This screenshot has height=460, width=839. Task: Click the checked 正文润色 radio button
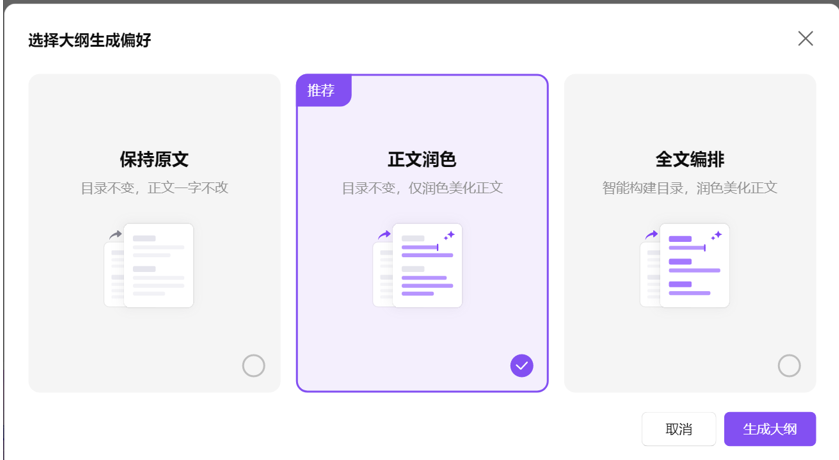click(522, 366)
